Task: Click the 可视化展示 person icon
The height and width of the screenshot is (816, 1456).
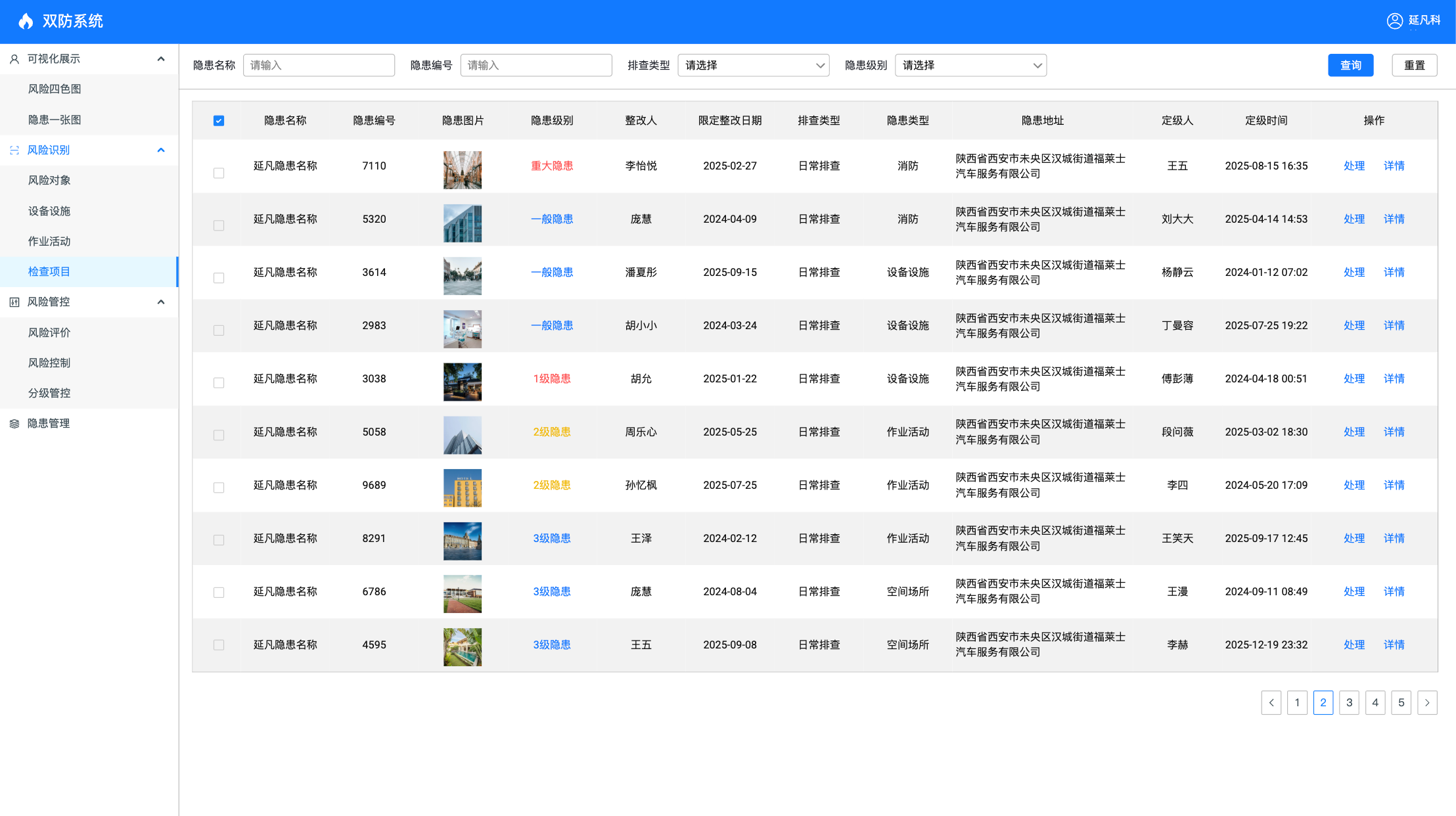Action: 14,59
